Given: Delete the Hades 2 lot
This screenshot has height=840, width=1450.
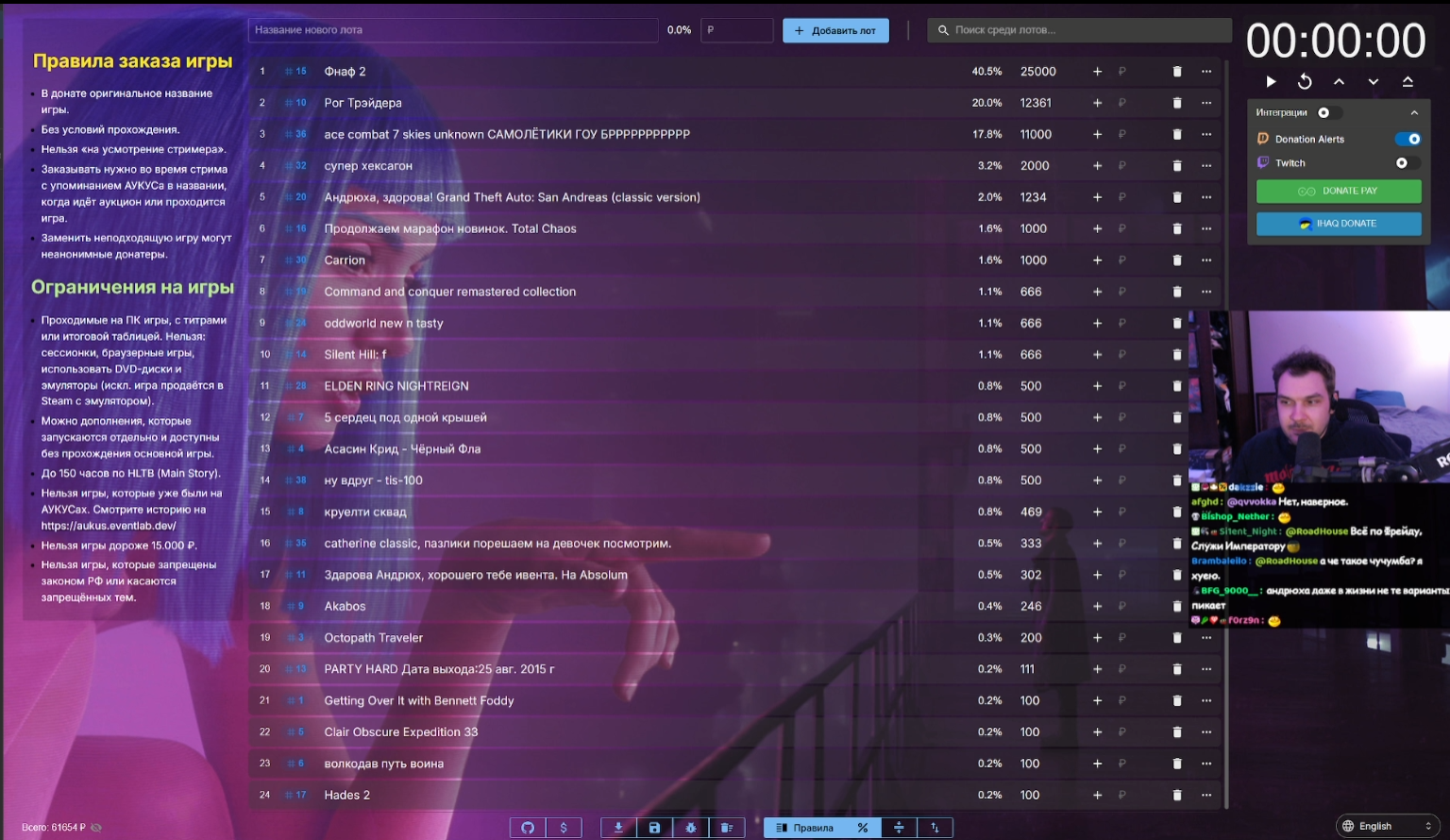Looking at the screenshot, I should pos(1177,796).
